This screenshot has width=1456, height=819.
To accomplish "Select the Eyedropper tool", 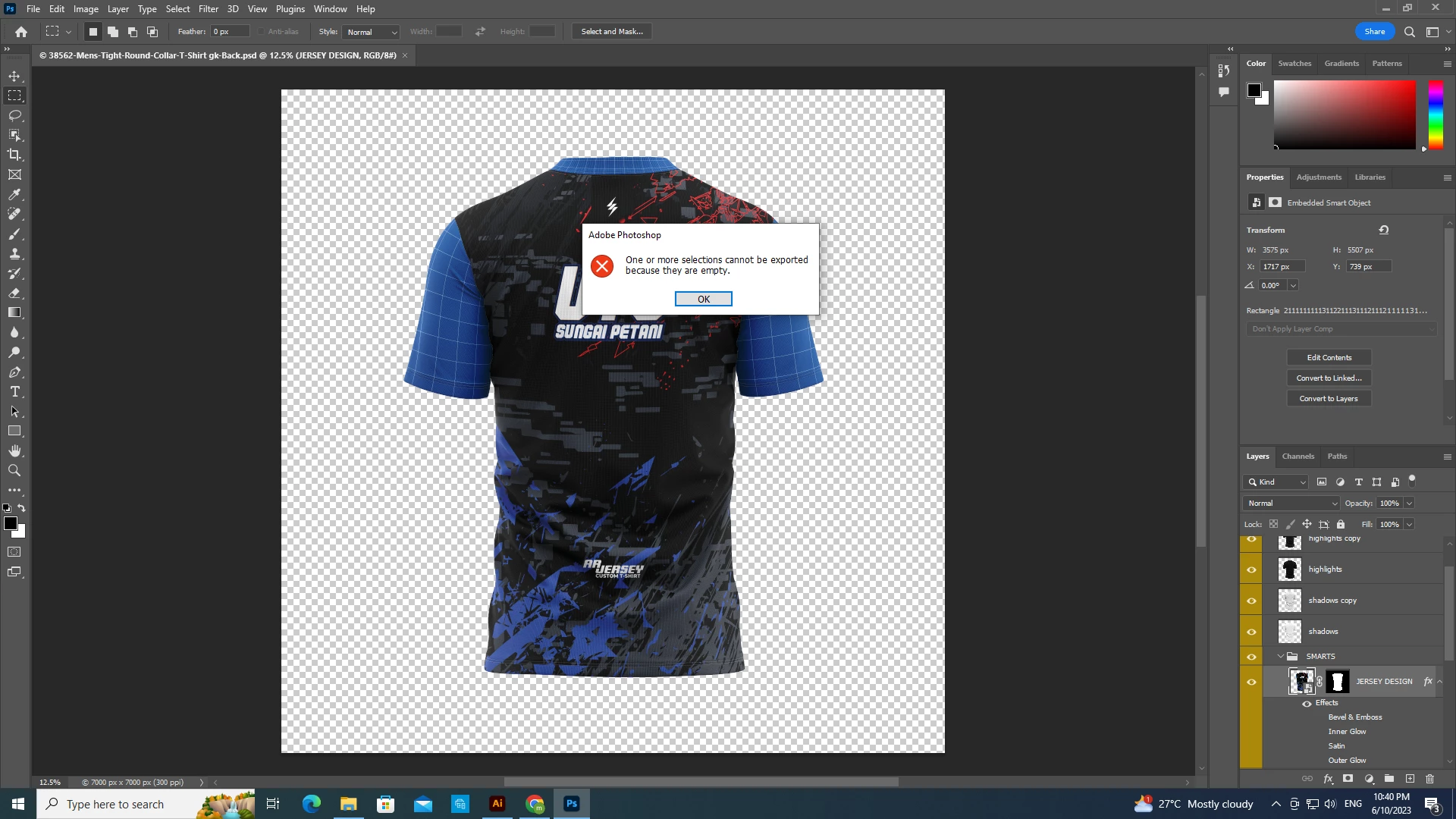I will [x=14, y=194].
